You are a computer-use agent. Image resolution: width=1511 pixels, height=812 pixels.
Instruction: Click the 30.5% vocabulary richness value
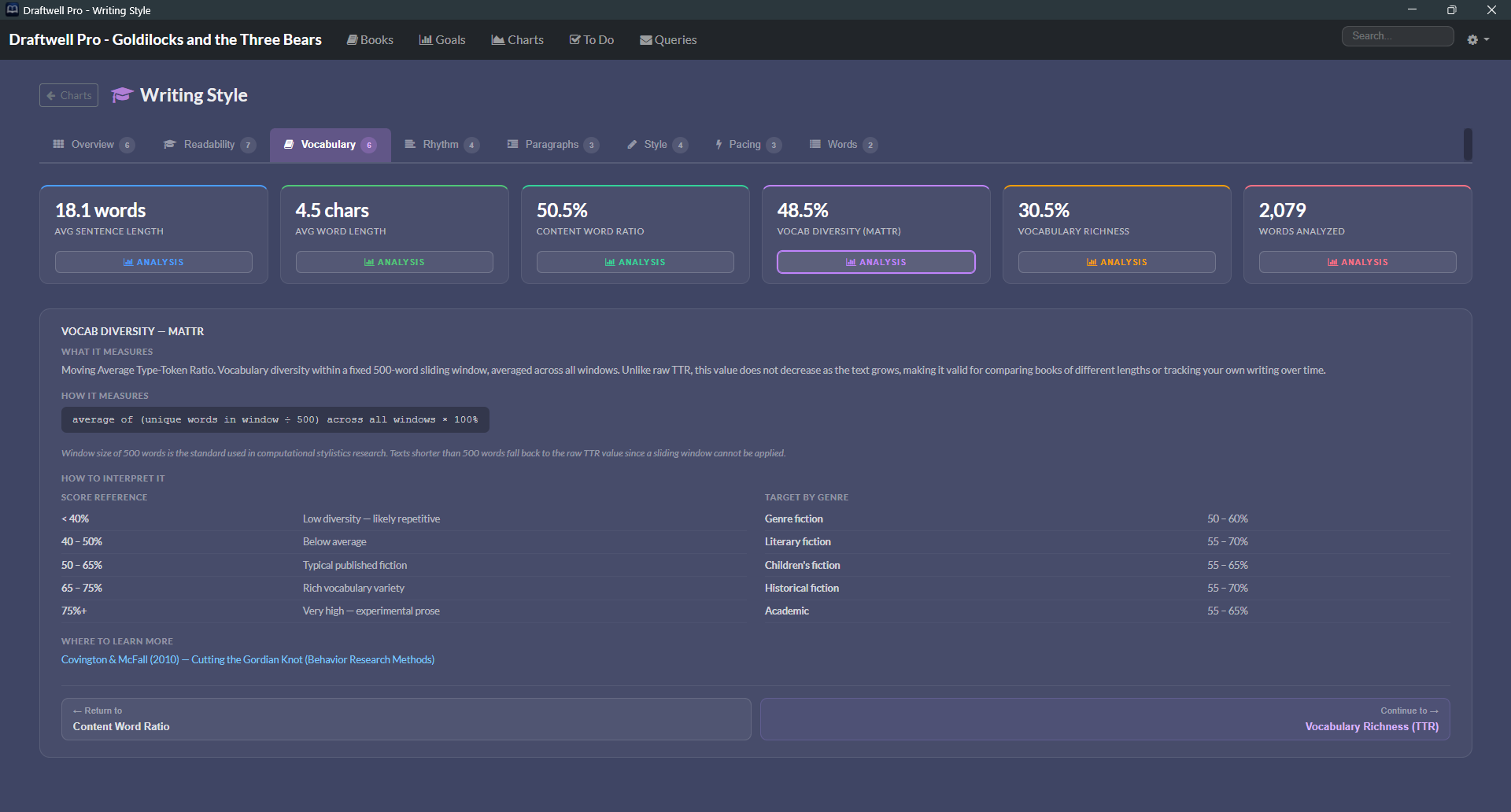tap(1044, 210)
